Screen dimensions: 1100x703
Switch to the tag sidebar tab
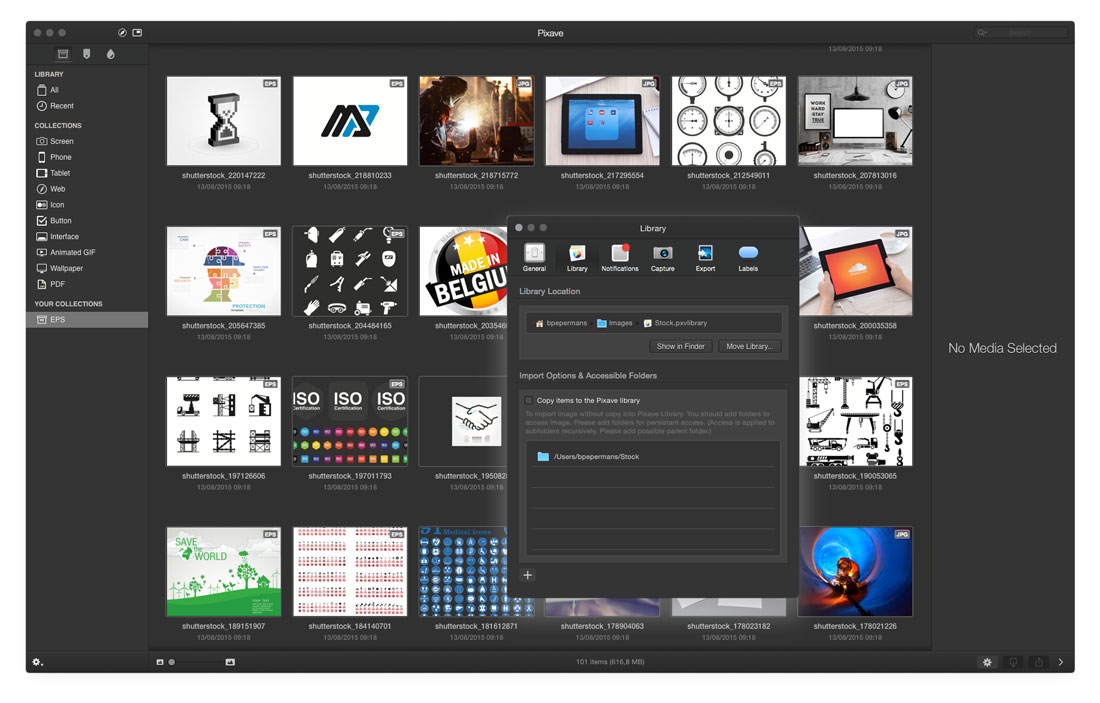[x=86, y=54]
